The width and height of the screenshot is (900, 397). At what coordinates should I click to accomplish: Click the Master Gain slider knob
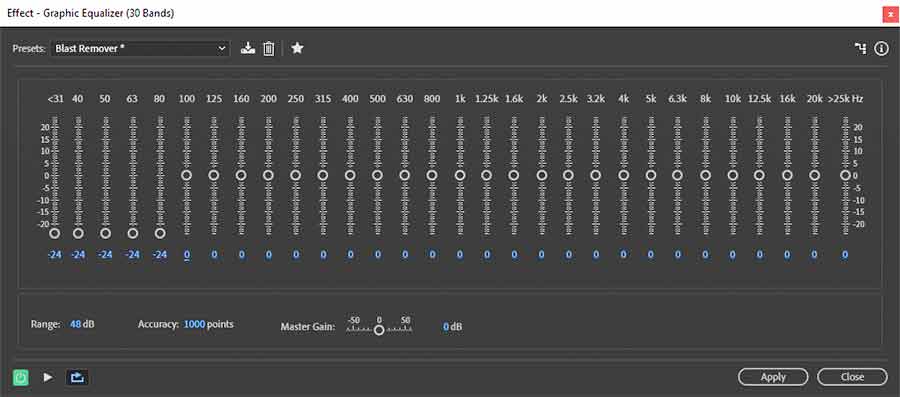(x=378, y=330)
